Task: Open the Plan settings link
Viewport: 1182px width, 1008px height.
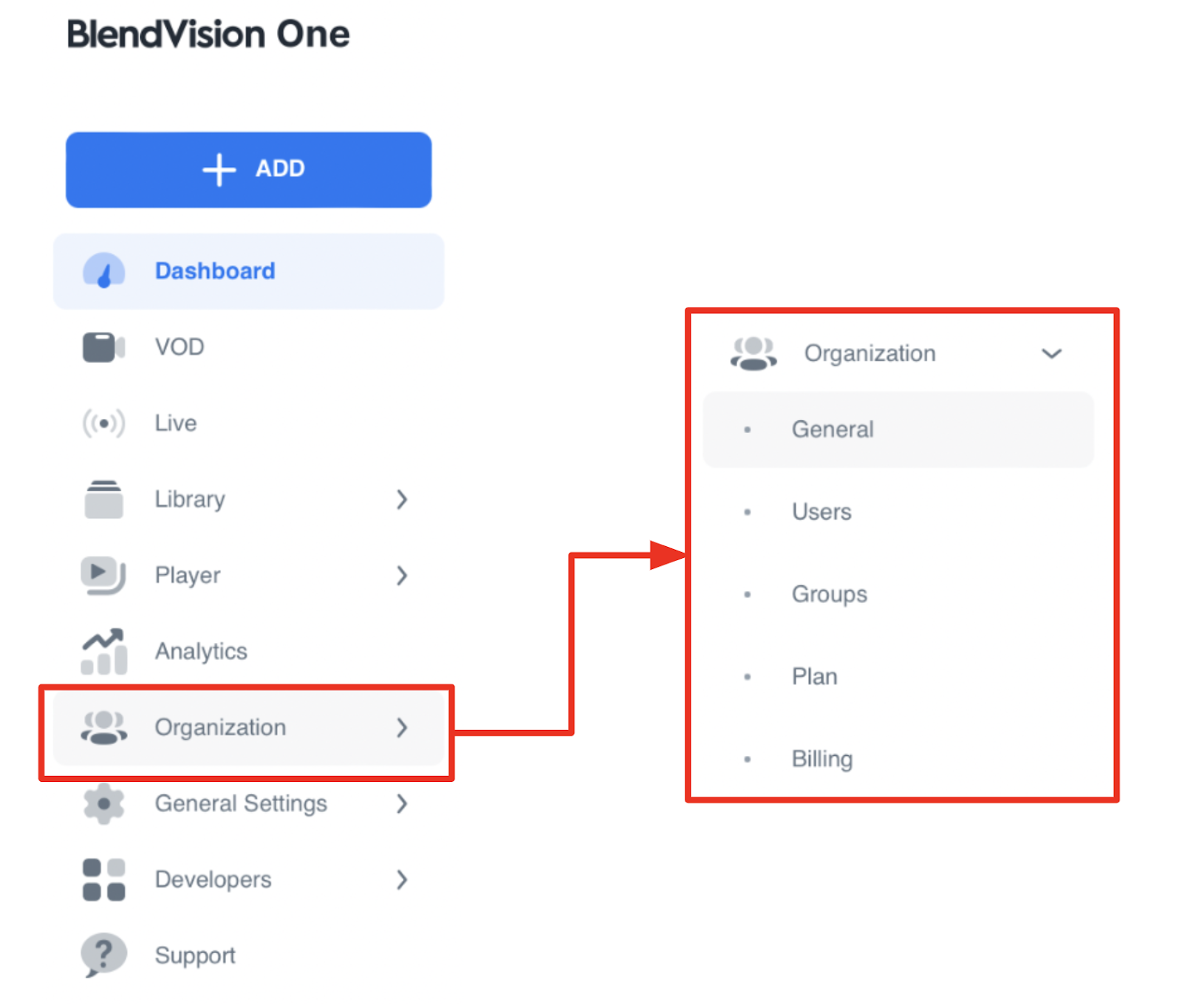Action: pos(814,676)
